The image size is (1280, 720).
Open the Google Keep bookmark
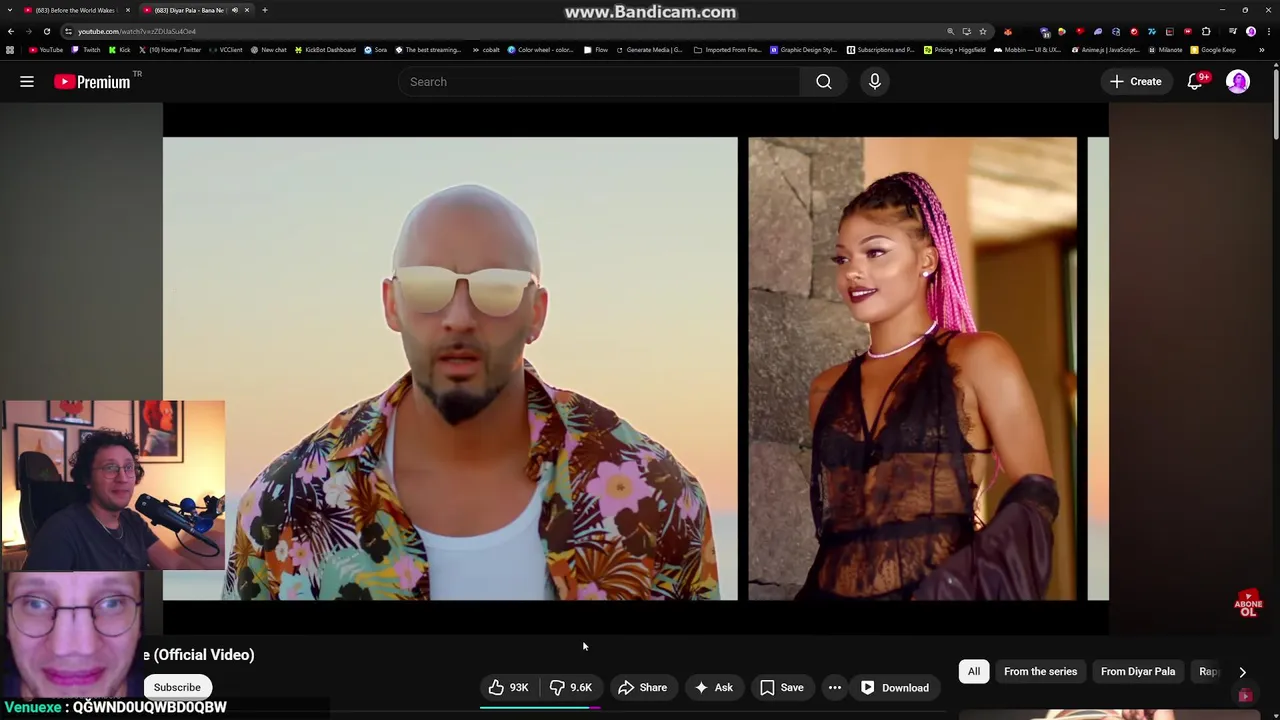pyautogui.click(x=1213, y=49)
